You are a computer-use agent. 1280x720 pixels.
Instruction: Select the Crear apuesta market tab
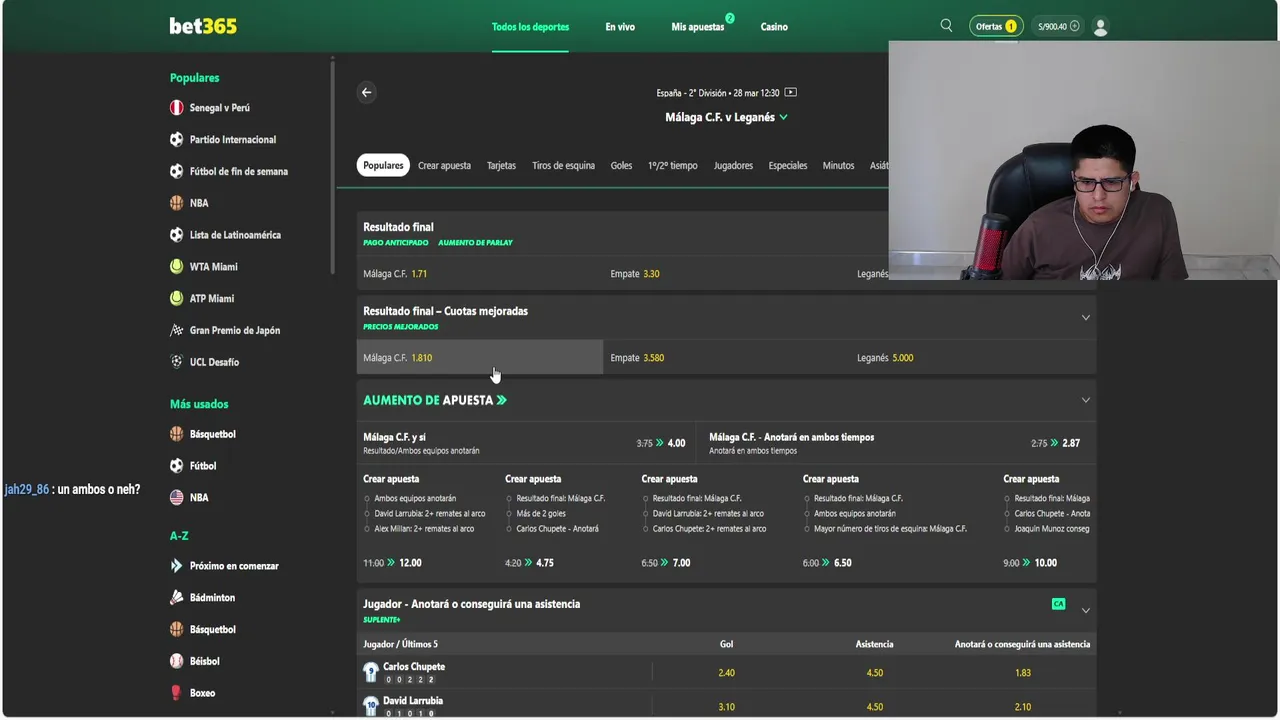(x=444, y=165)
